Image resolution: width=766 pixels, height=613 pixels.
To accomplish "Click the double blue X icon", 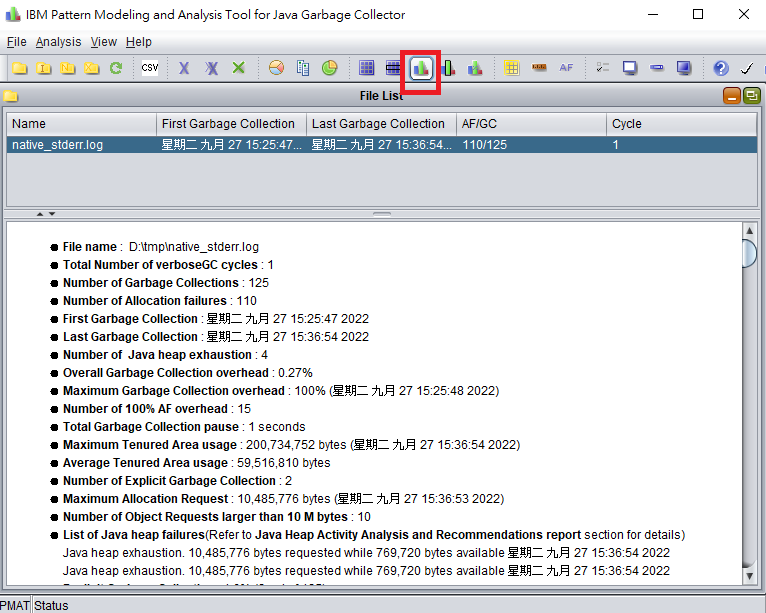I will point(211,68).
